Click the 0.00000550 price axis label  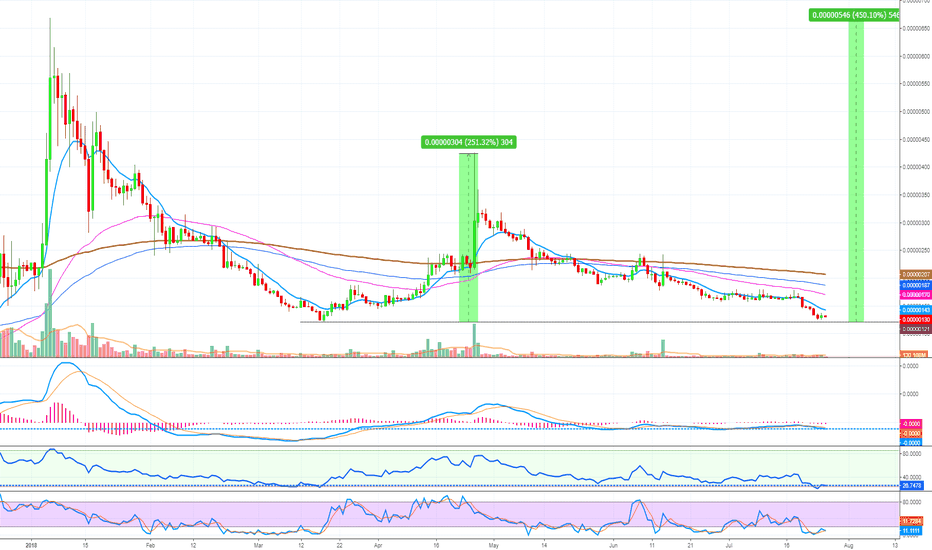click(x=916, y=84)
